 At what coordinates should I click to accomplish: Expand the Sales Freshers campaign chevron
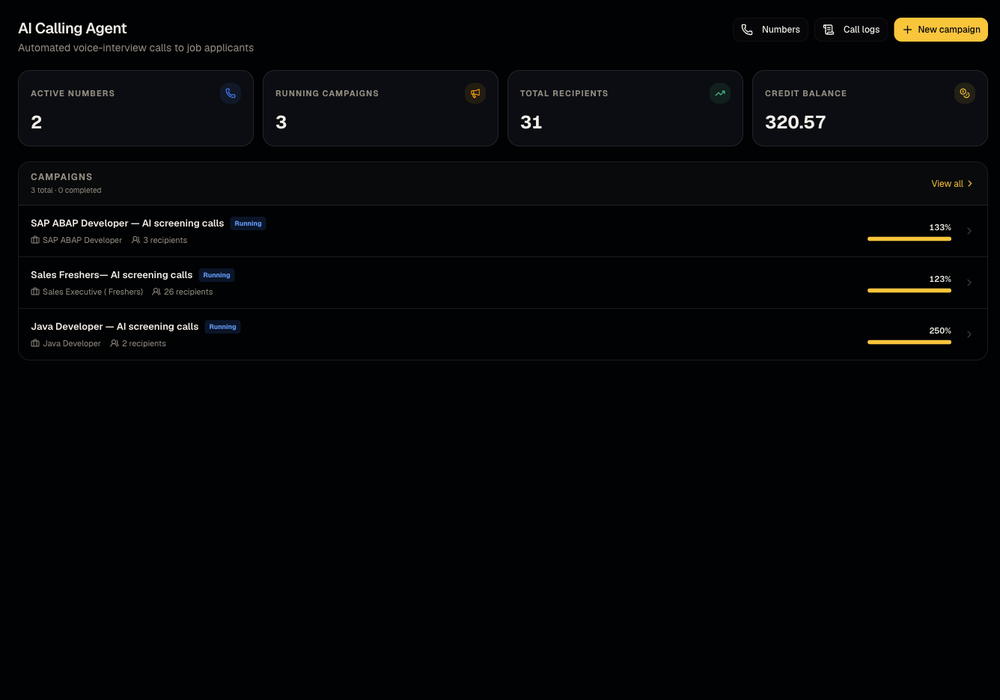pos(969,282)
